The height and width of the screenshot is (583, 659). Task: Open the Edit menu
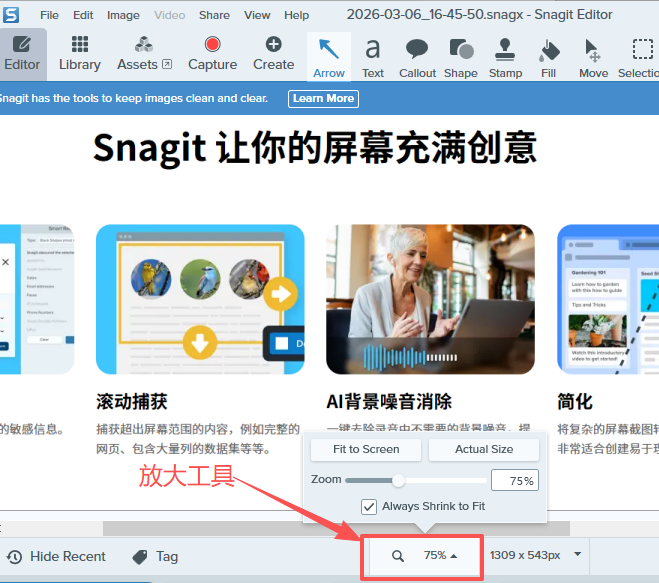[83, 15]
